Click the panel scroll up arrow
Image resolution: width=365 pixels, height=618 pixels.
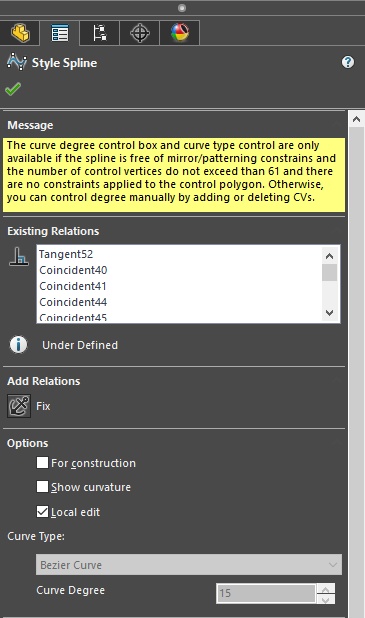coord(356,119)
